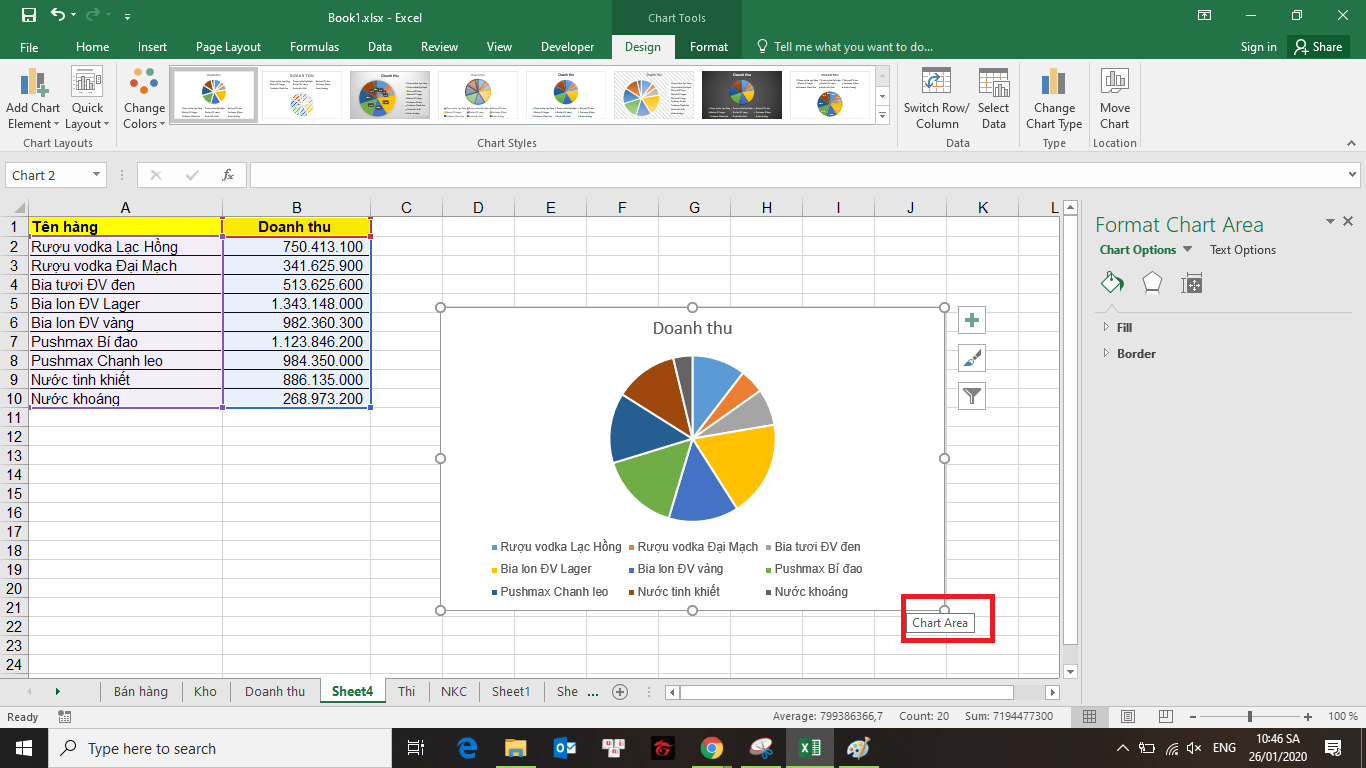The width and height of the screenshot is (1366, 768).
Task: Open the Change Colors dropdown
Action: (x=144, y=99)
